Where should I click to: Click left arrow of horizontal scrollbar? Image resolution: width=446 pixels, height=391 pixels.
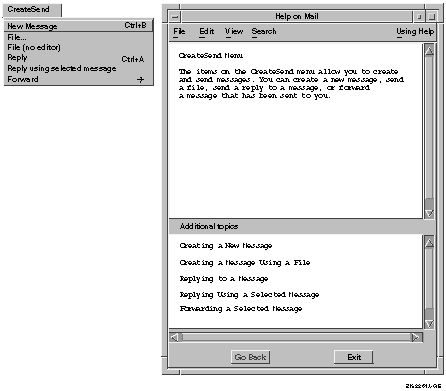(174, 337)
